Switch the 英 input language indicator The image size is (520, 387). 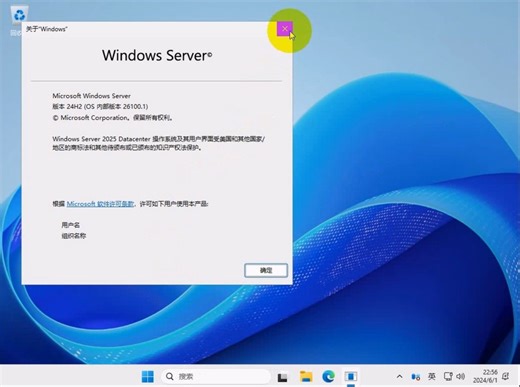(x=432, y=377)
